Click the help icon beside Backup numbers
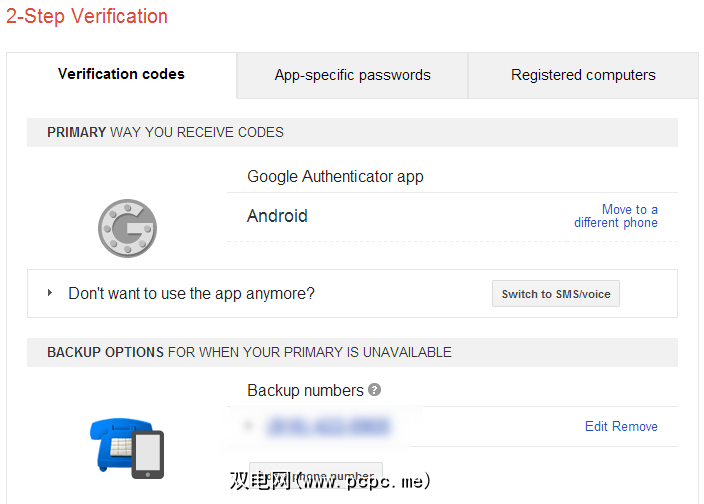Screen dimensions: 704x504 (374, 390)
